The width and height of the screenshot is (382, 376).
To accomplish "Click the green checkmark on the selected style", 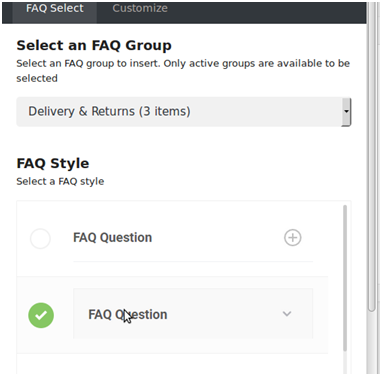I will [x=41, y=315].
